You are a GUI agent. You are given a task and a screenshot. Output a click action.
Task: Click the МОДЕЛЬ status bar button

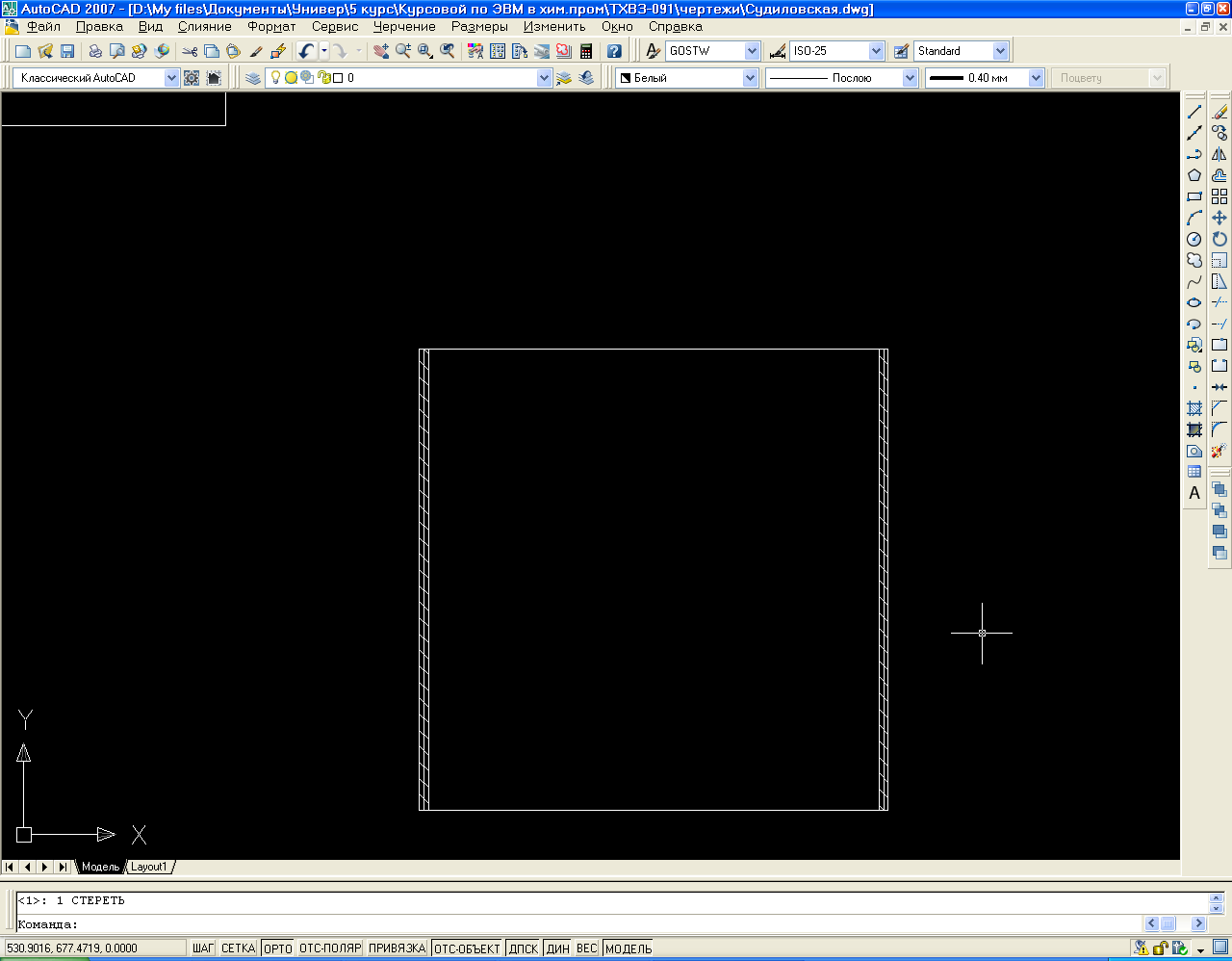pos(629,948)
